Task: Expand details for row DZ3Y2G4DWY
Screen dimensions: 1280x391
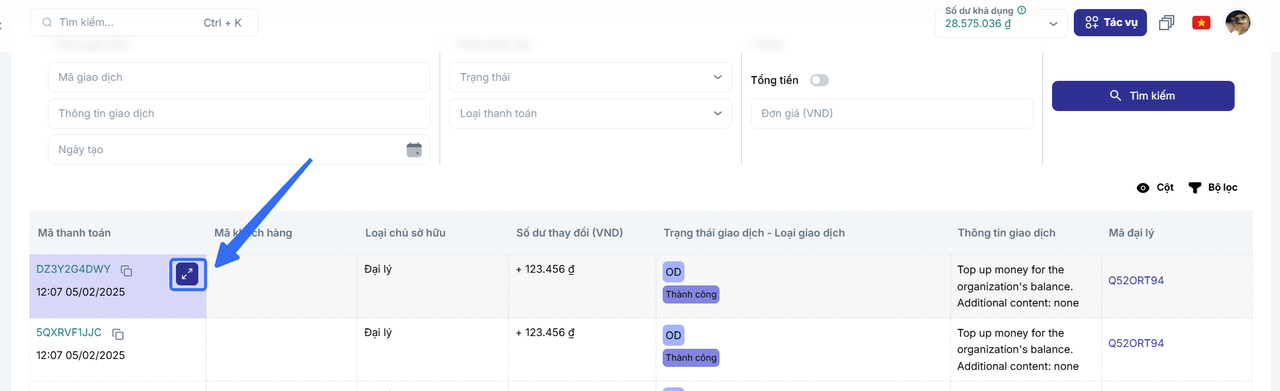Action: [x=187, y=273]
